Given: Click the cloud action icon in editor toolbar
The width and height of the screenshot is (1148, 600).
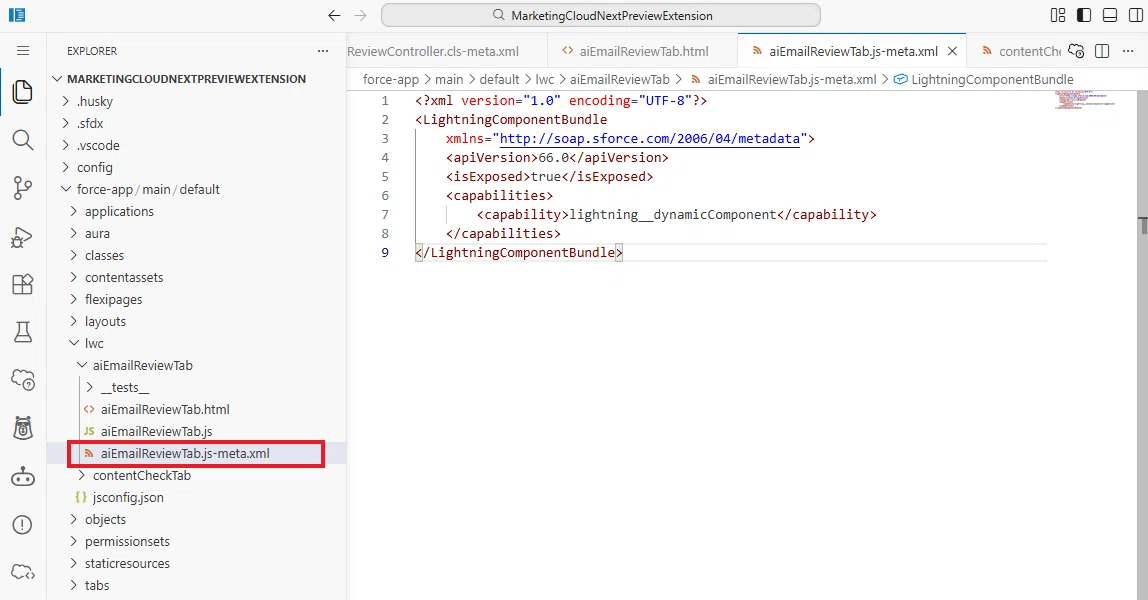Looking at the screenshot, I should (1076, 51).
